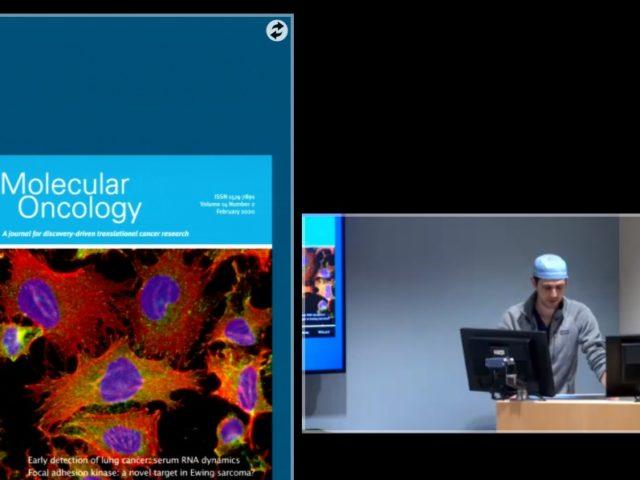Image resolution: width=640 pixels, height=480 pixels.
Task: Click the 'February 2020' issue date
Action: (236, 212)
